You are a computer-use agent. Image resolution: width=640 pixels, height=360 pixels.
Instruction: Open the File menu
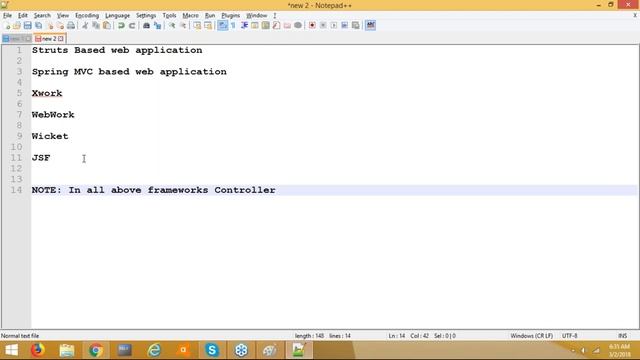(7, 16)
